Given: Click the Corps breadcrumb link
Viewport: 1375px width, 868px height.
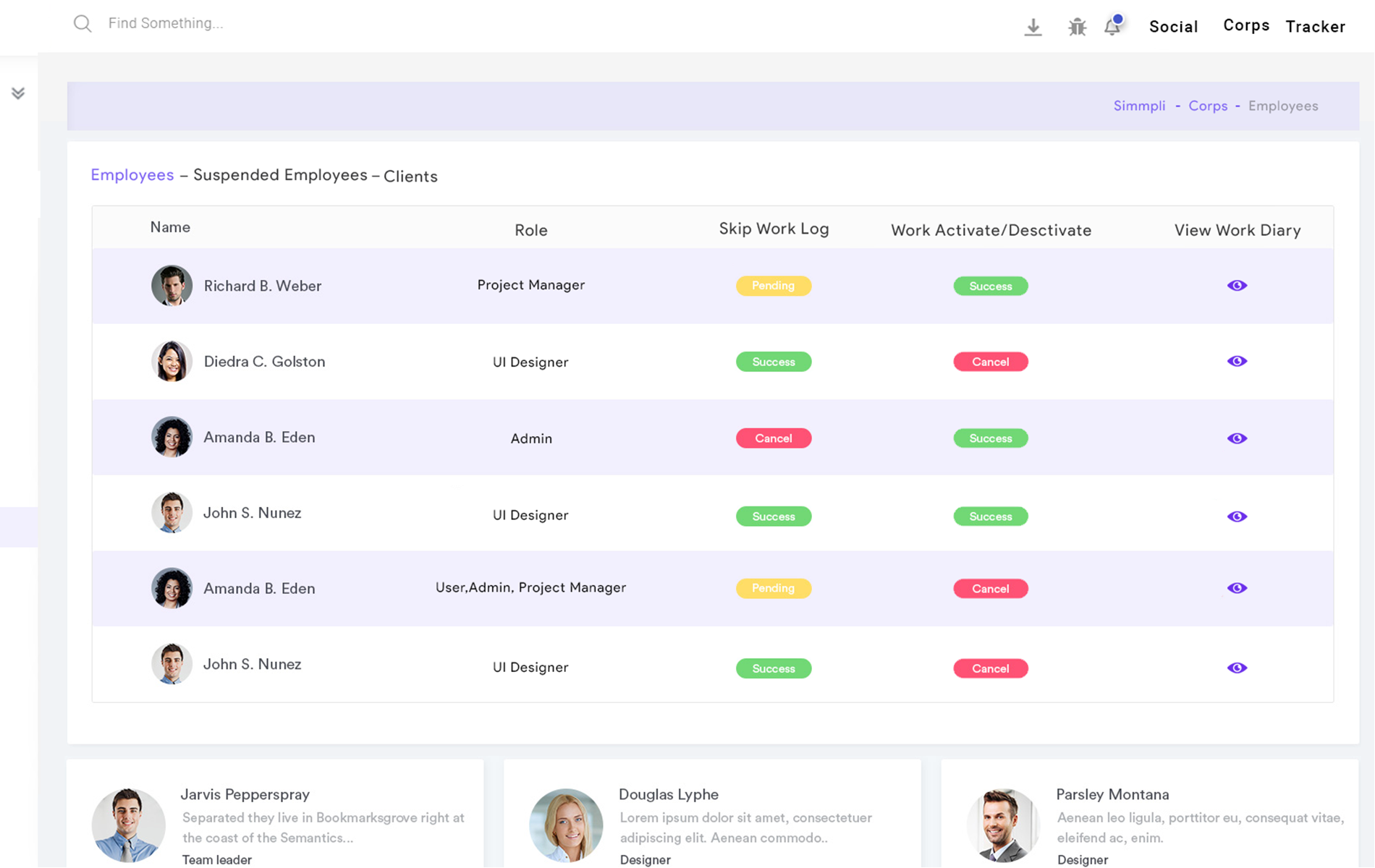Looking at the screenshot, I should click(1208, 106).
